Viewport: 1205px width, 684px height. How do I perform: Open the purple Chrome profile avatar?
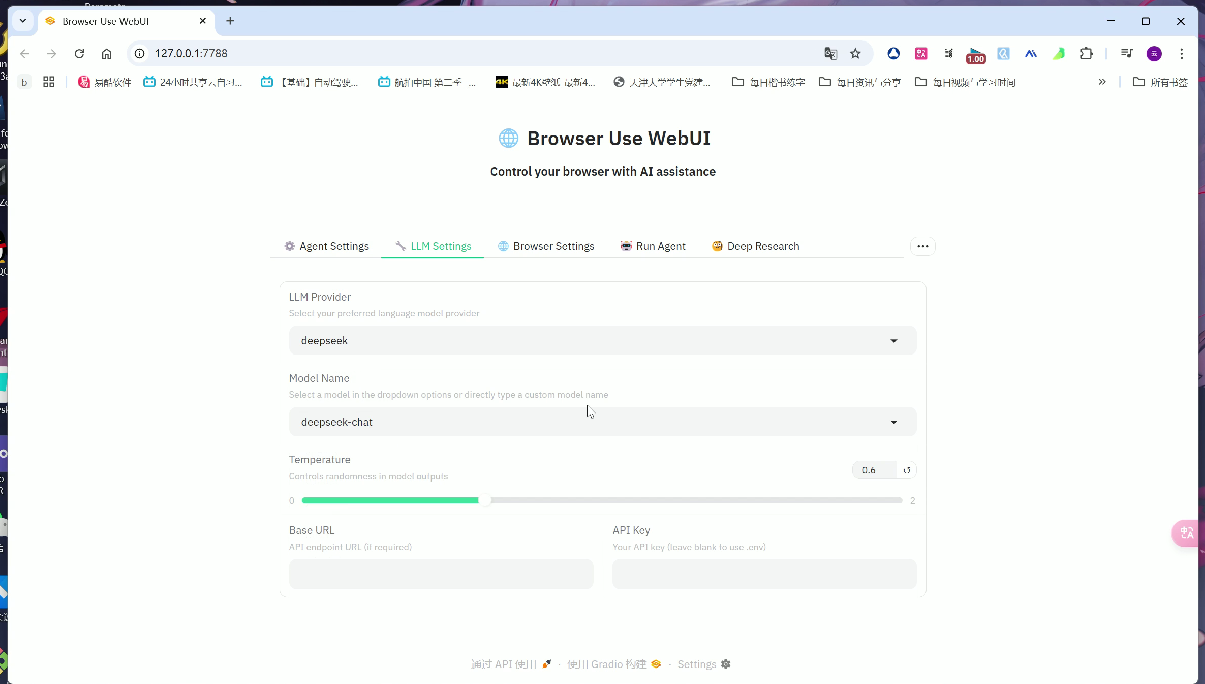pos(1154,53)
